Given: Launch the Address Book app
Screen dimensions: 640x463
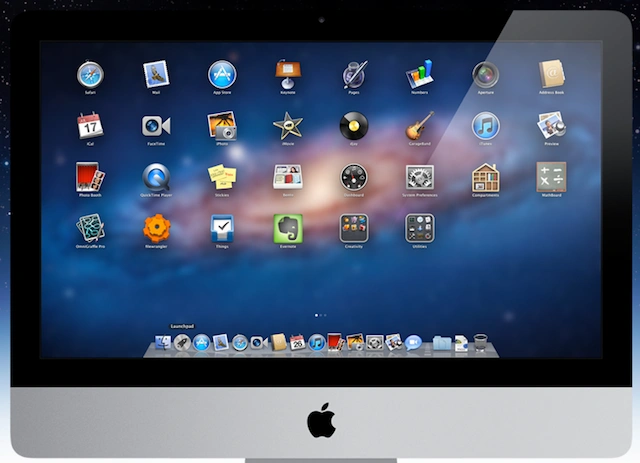Looking at the screenshot, I should point(551,74).
